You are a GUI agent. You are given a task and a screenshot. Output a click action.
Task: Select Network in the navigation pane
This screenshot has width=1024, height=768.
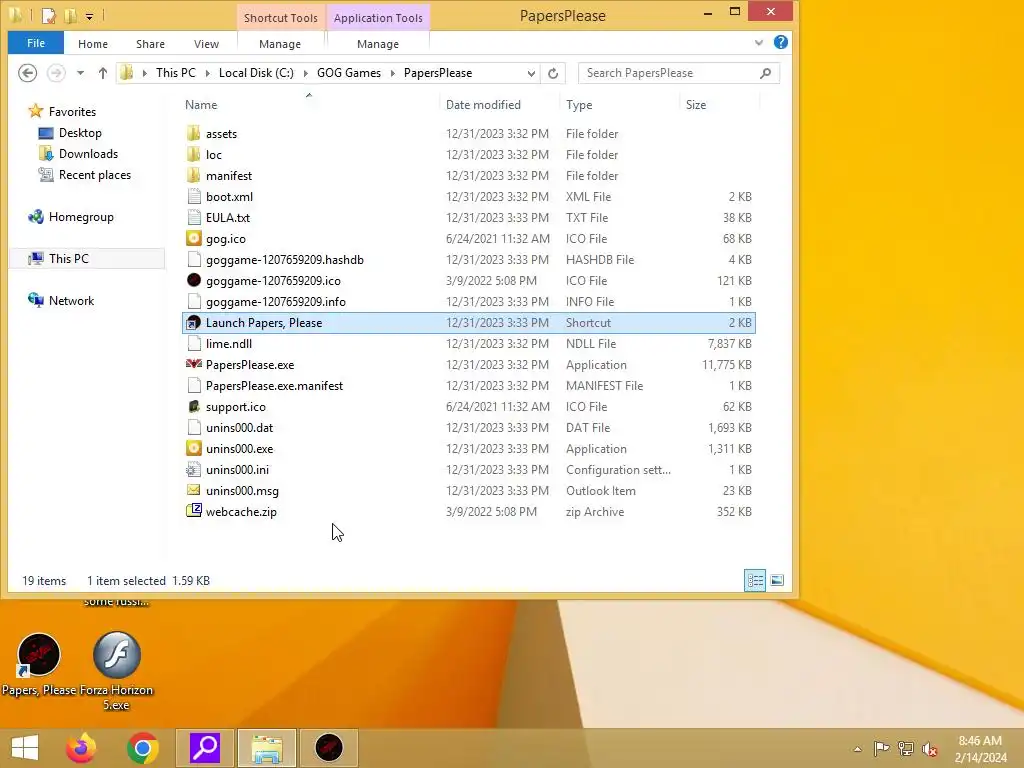tap(71, 300)
